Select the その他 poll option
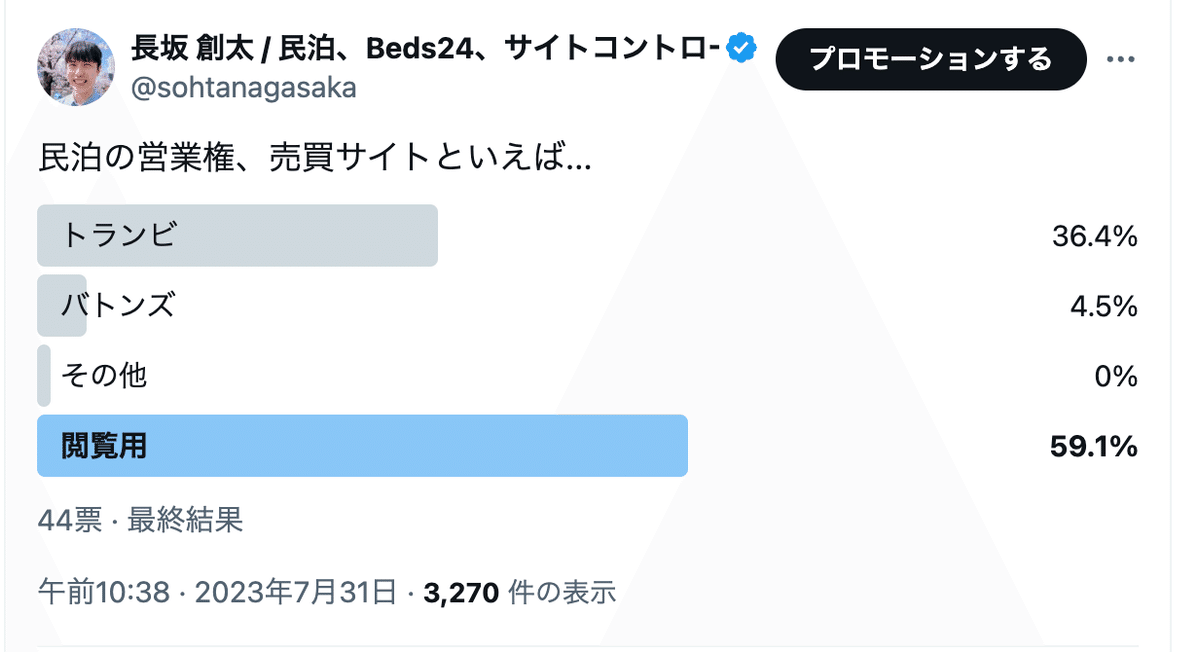The height and width of the screenshot is (652, 1200). (x=104, y=375)
